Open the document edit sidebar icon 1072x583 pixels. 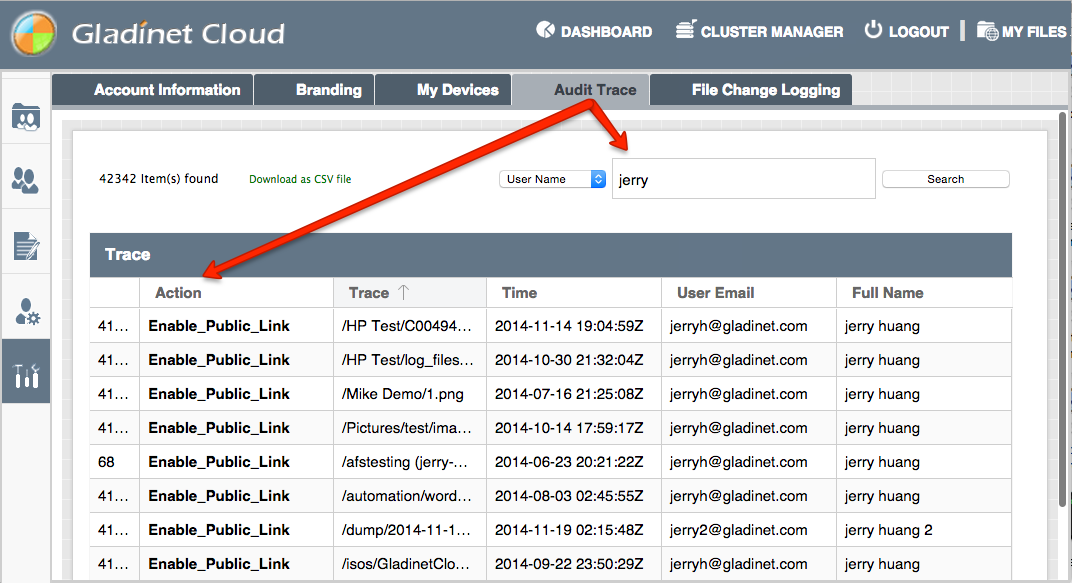[26, 245]
